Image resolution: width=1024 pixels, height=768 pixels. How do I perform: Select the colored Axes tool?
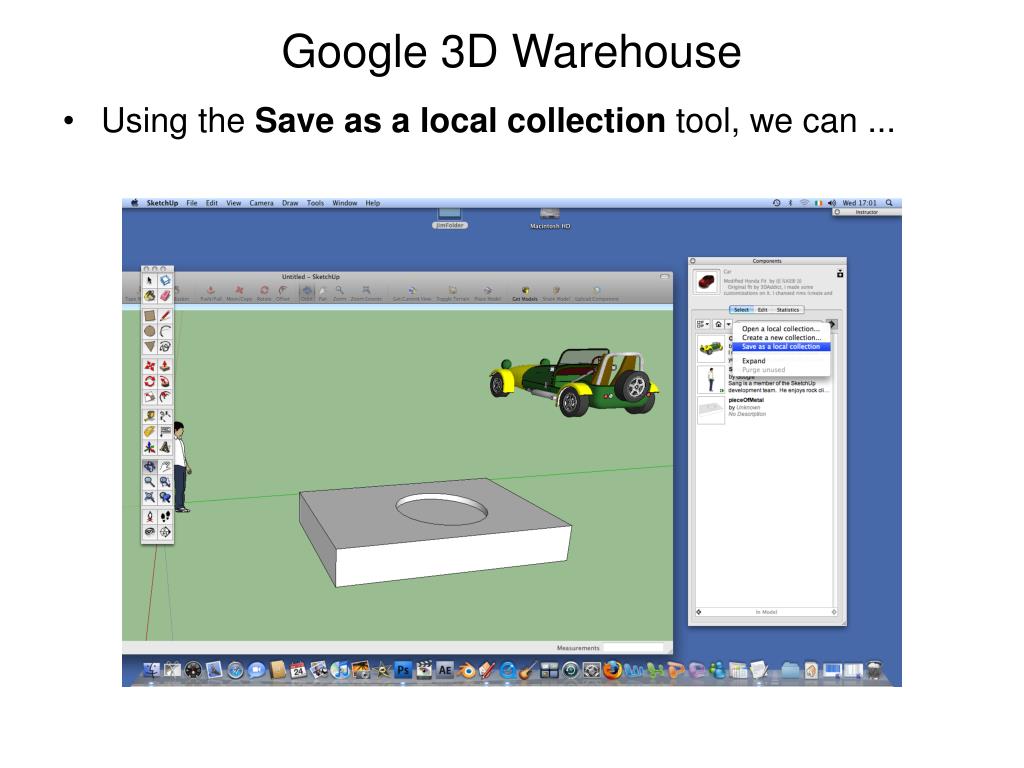tap(150, 447)
